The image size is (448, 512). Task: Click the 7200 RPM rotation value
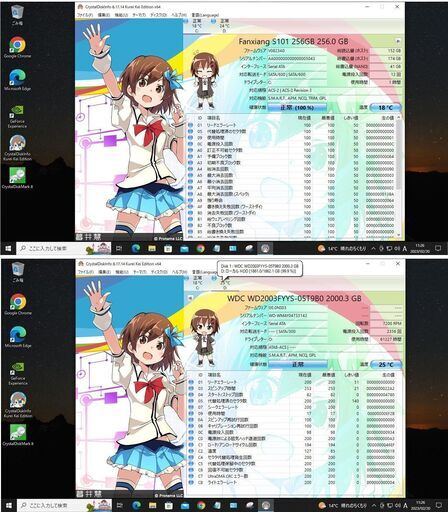(x=387, y=323)
